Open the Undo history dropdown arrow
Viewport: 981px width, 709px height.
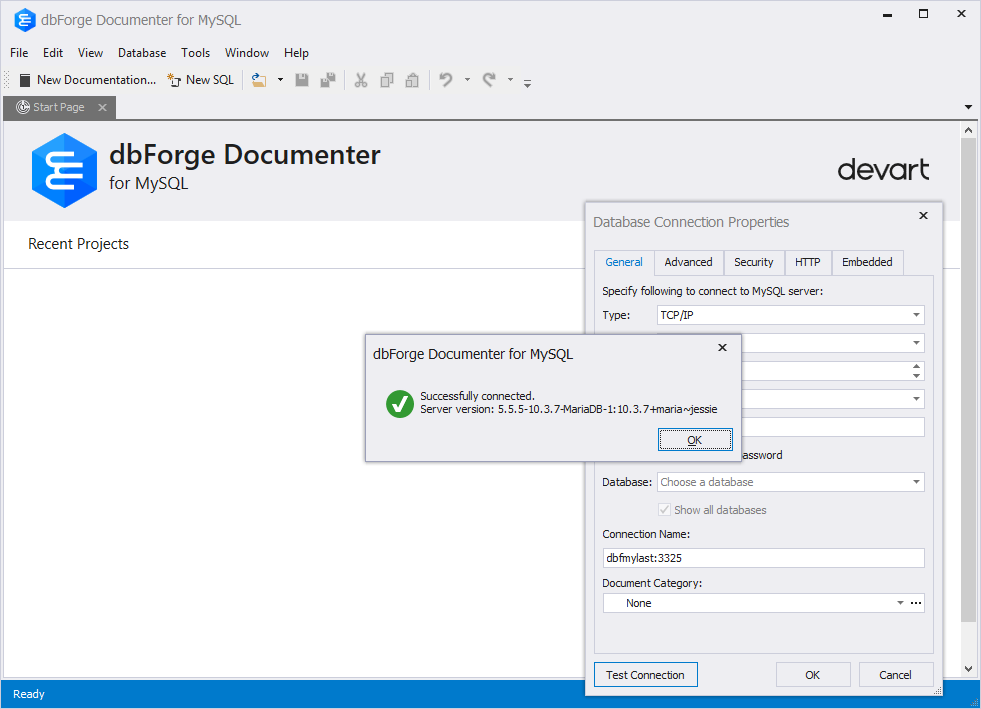467,80
